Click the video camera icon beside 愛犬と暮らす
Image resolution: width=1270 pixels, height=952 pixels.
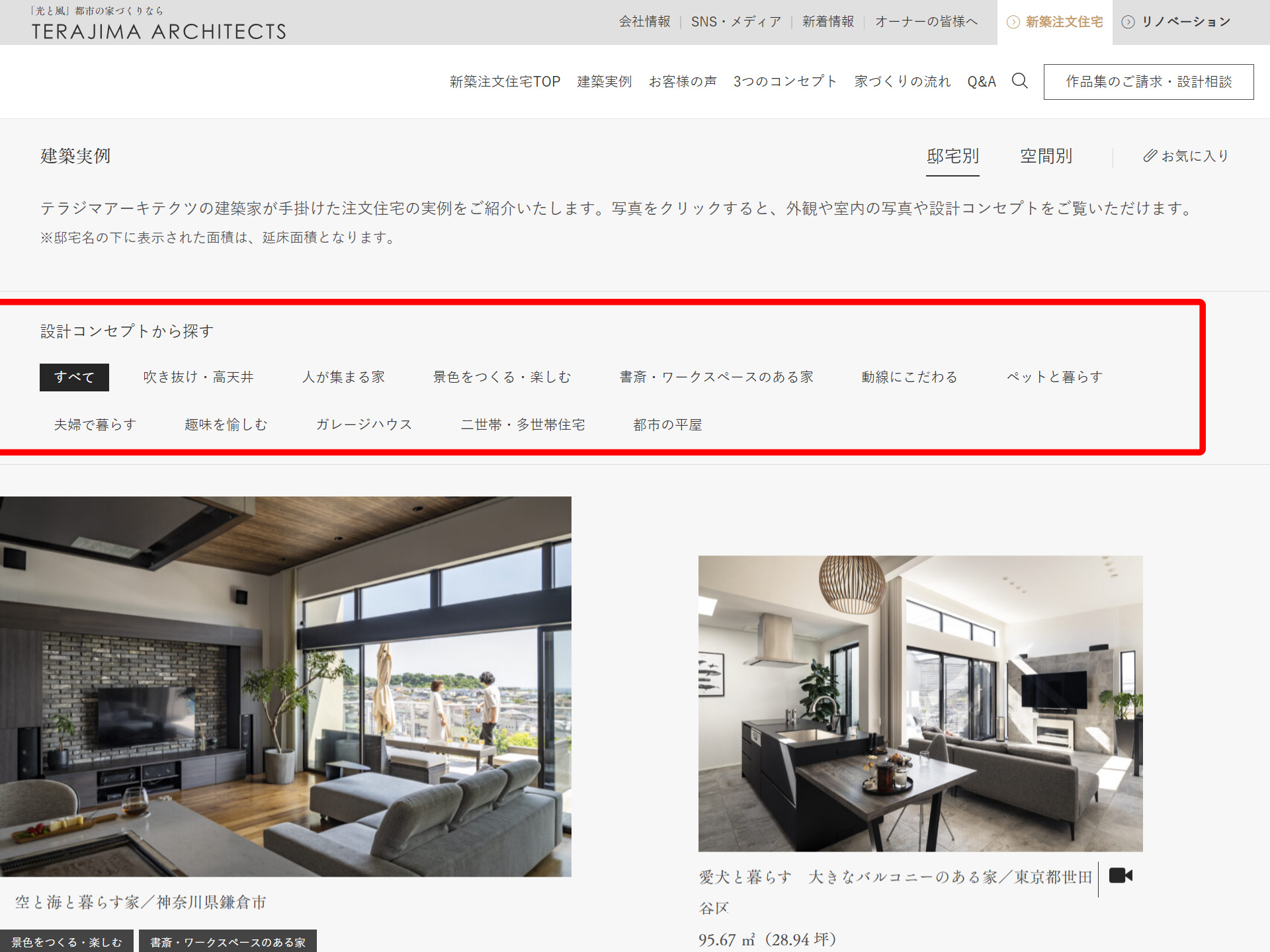point(1121,876)
